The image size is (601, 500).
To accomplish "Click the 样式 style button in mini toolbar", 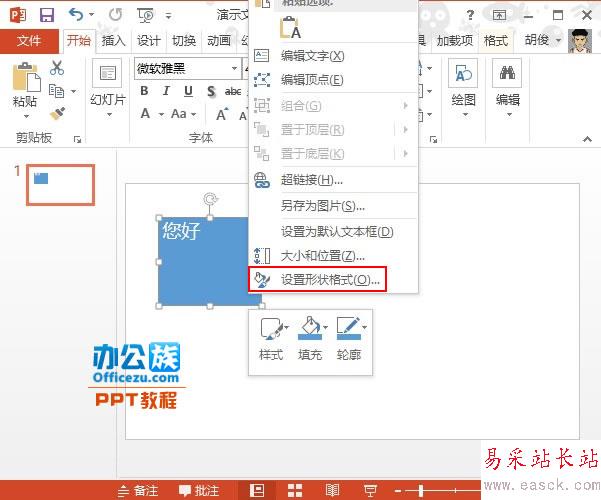I will click(272, 338).
